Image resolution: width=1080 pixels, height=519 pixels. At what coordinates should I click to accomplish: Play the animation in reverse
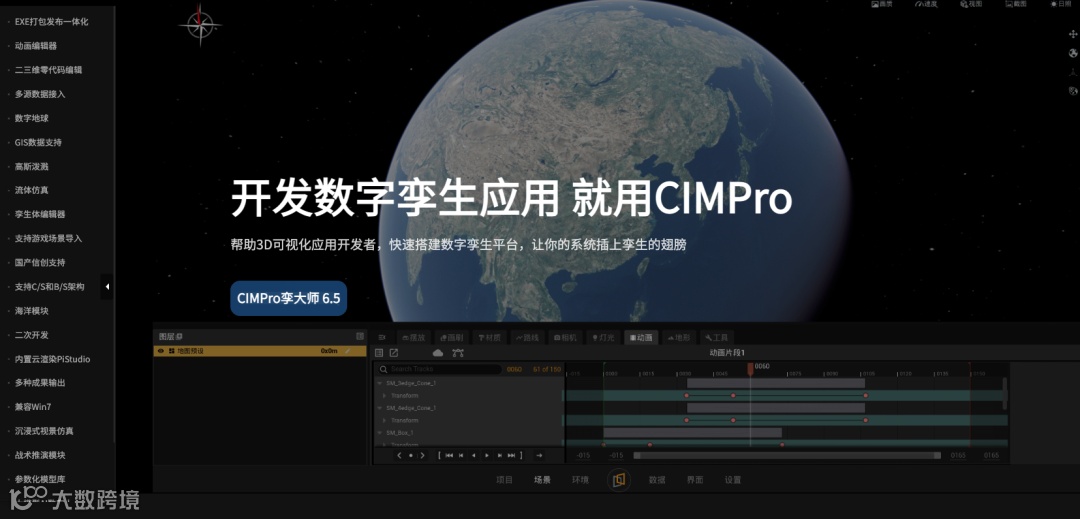[474, 455]
